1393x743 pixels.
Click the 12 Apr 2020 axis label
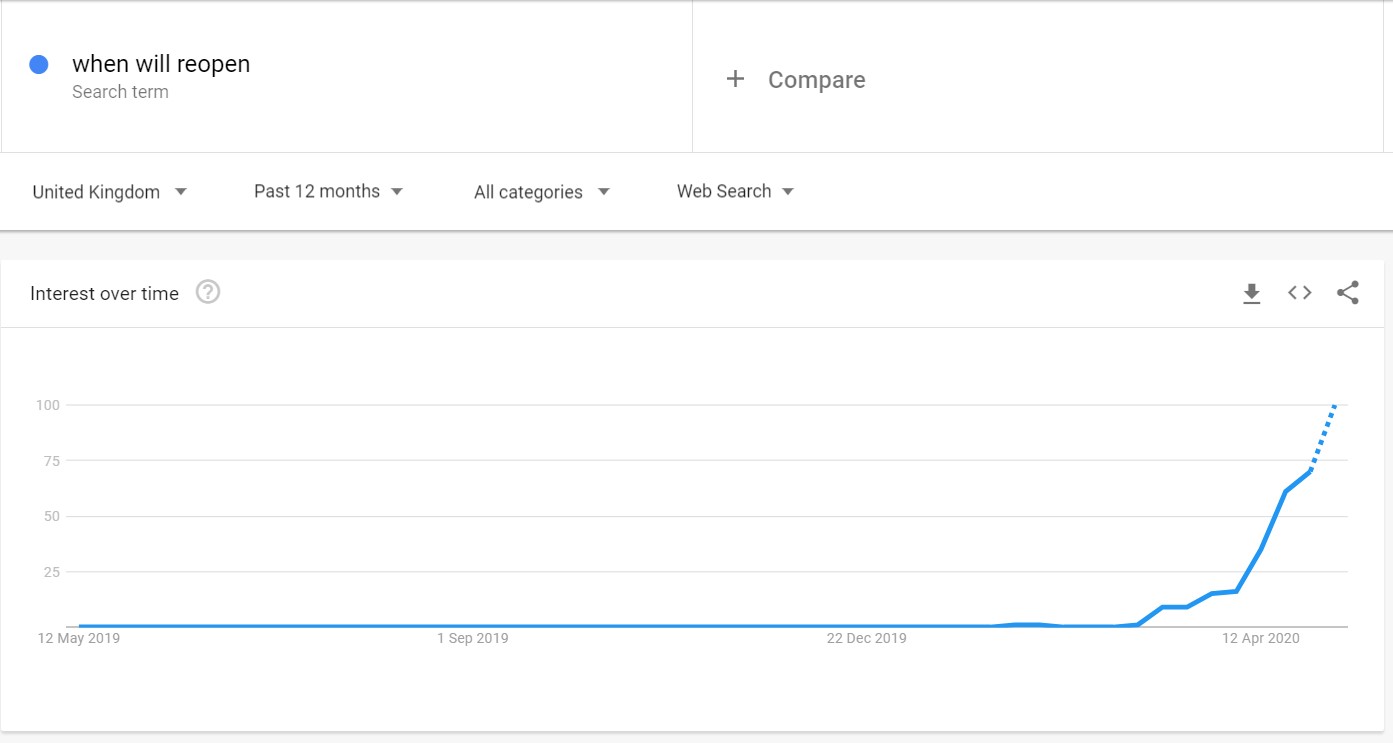tap(1261, 637)
